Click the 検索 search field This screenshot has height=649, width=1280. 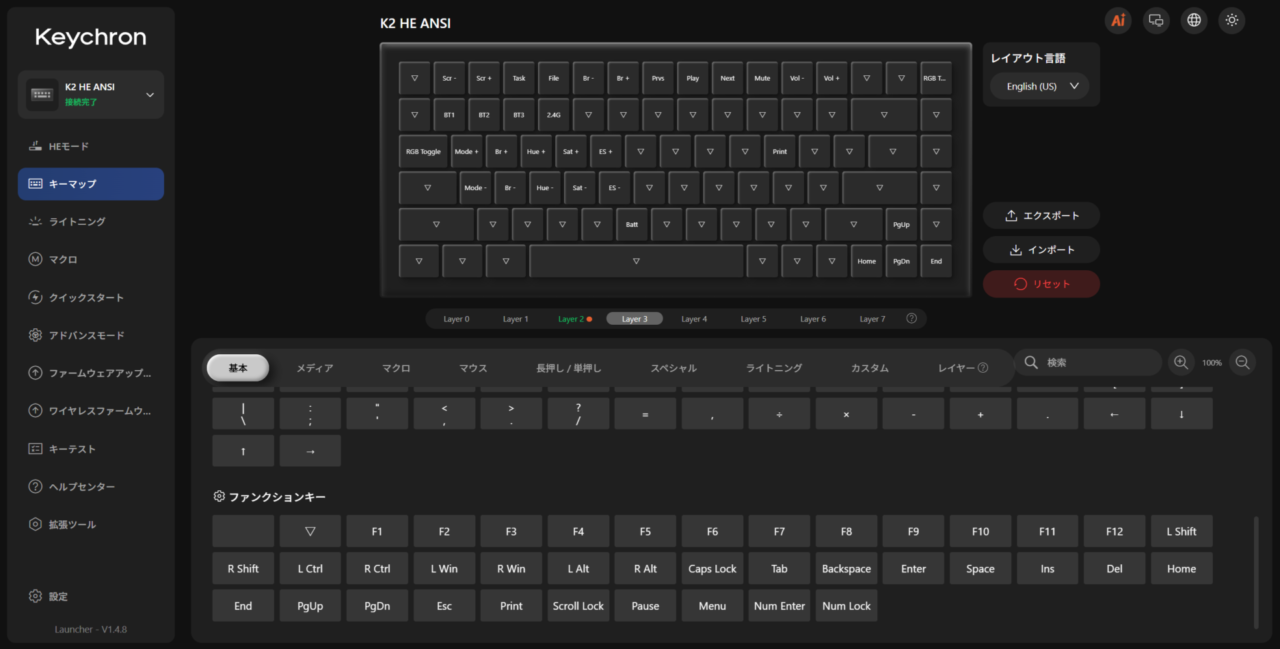tap(1088, 362)
